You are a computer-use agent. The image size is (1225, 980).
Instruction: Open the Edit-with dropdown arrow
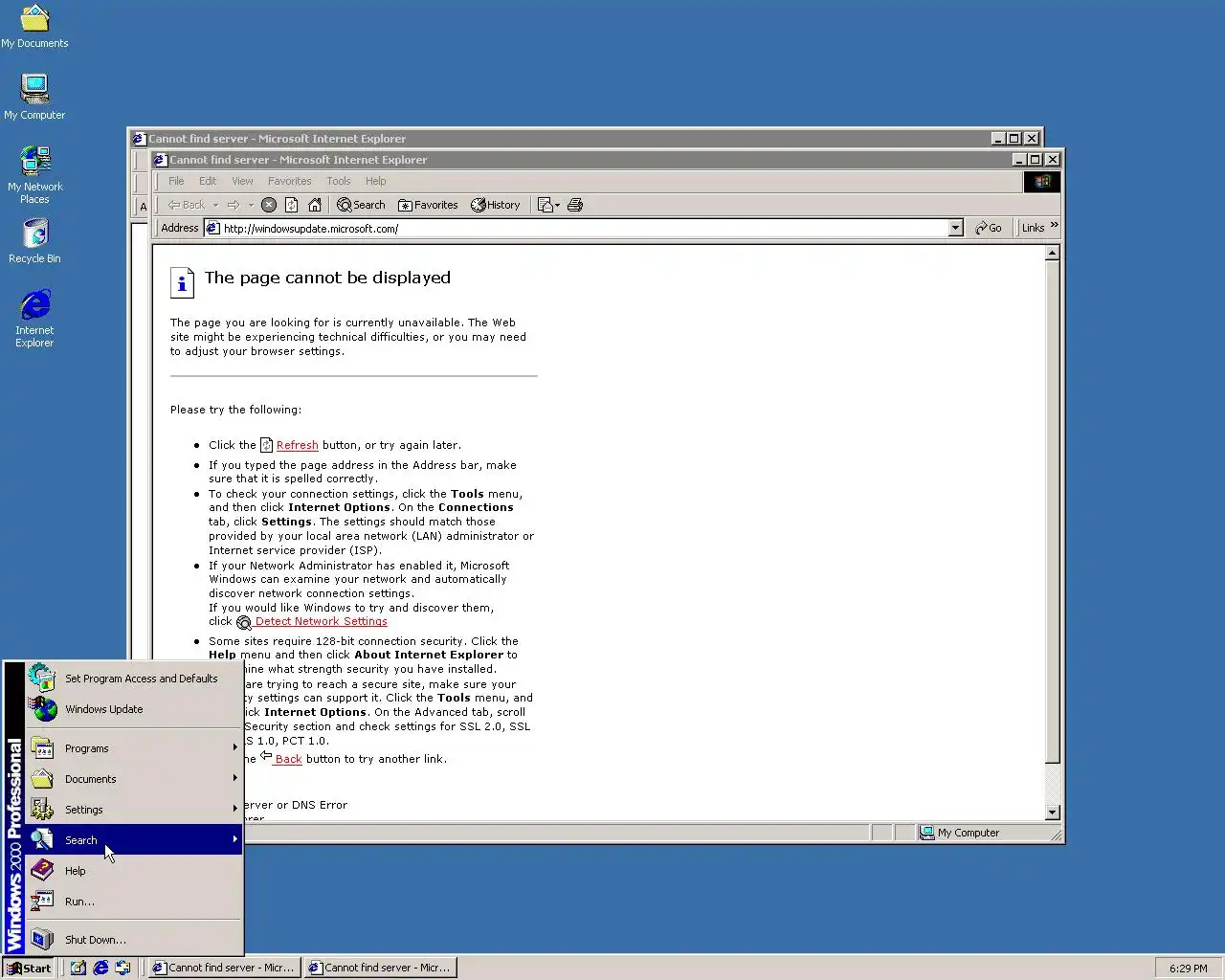557,205
